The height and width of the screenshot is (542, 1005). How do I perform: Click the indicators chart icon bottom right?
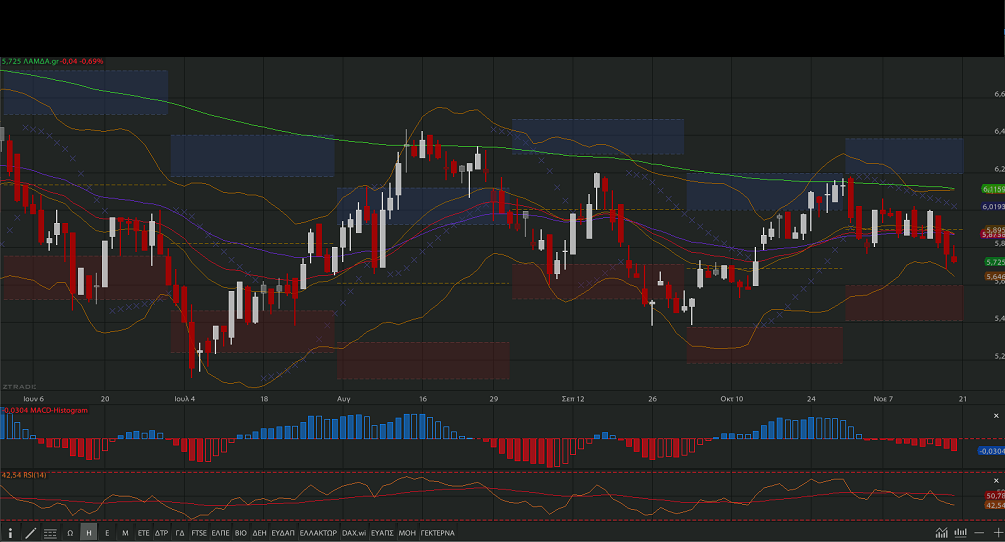tap(941, 532)
